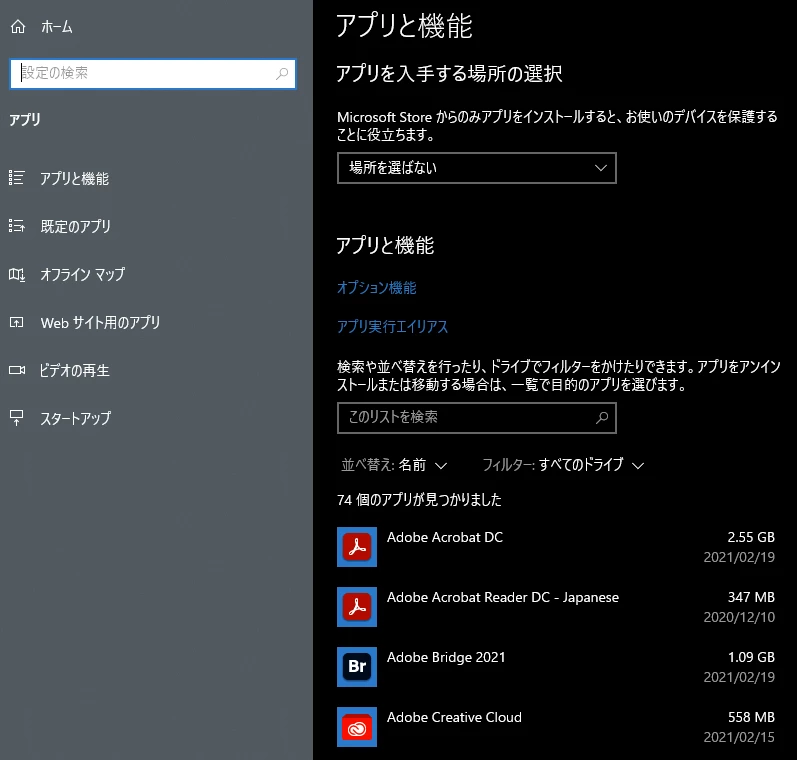
Task: Click the アプリを入手する場所の選択 heading
Action: [x=449, y=74]
